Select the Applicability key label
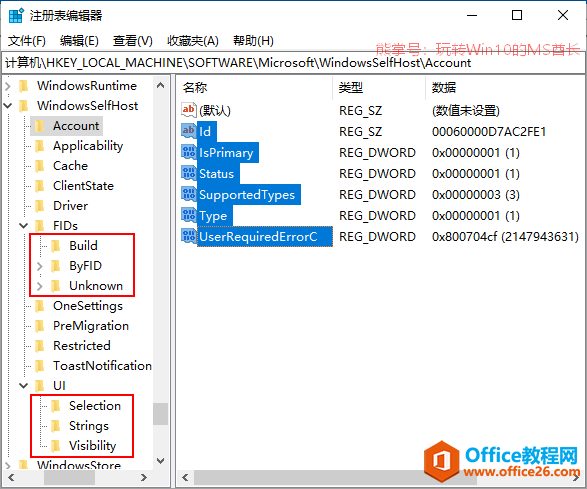This screenshot has height=489, width=587. tap(88, 146)
